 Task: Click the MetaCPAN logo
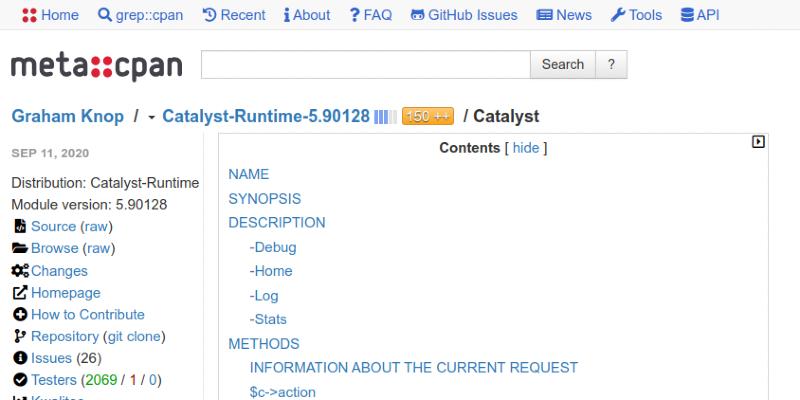click(97, 66)
